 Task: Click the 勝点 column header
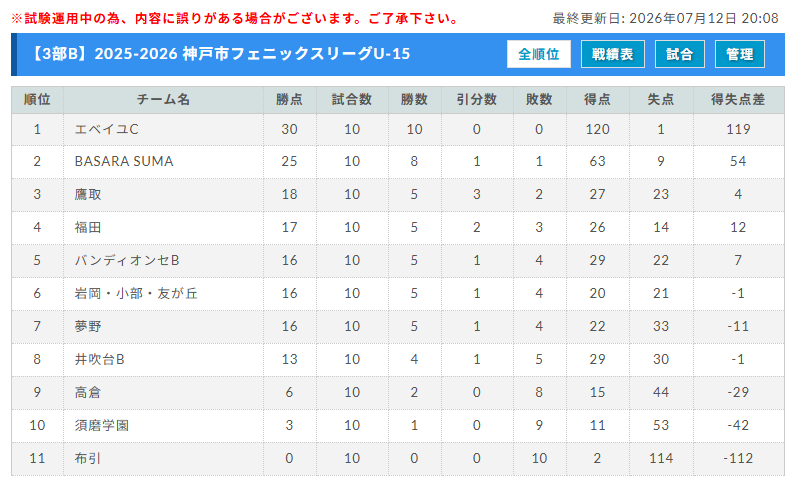[x=289, y=100]
